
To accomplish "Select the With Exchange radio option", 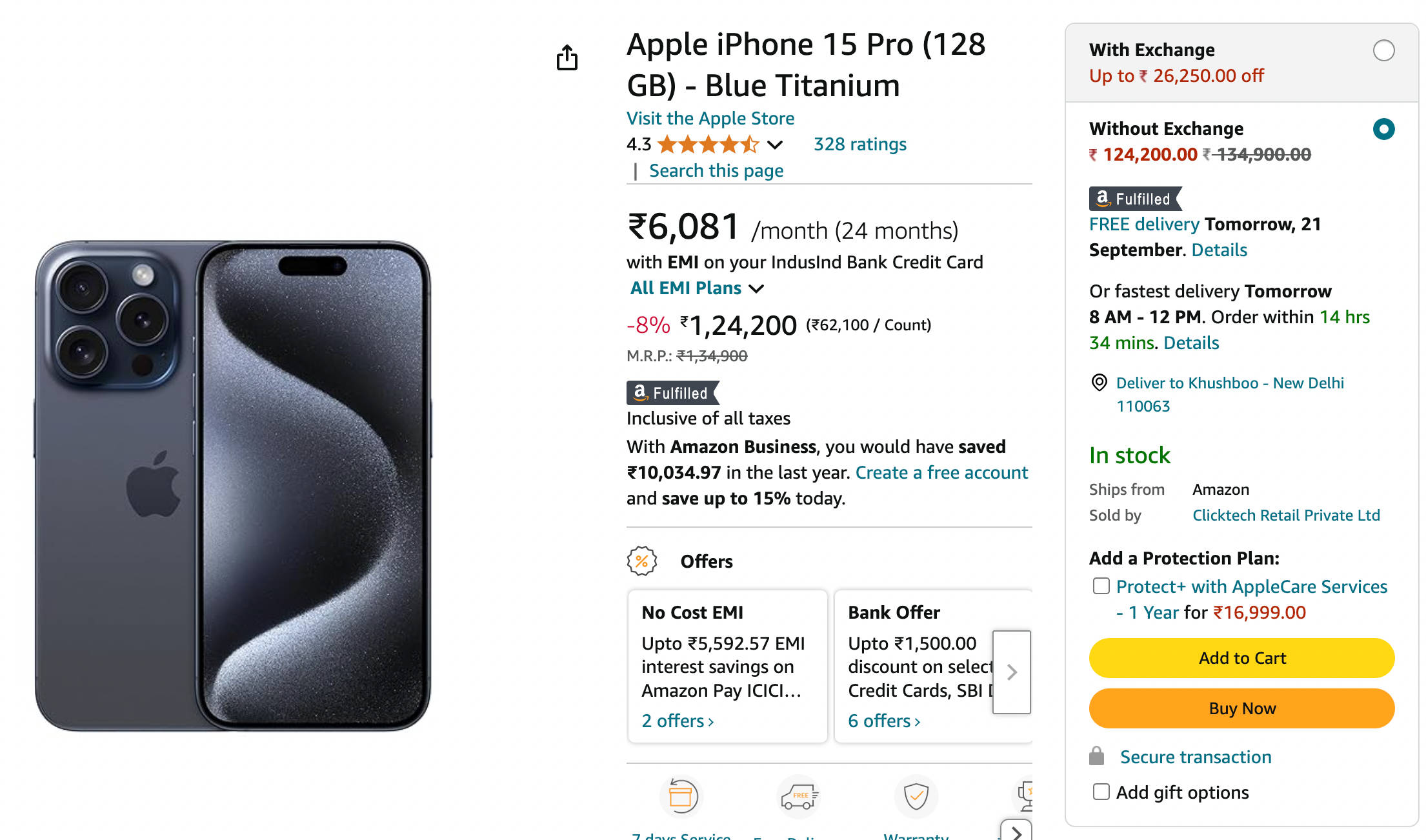I will 1383,50.
